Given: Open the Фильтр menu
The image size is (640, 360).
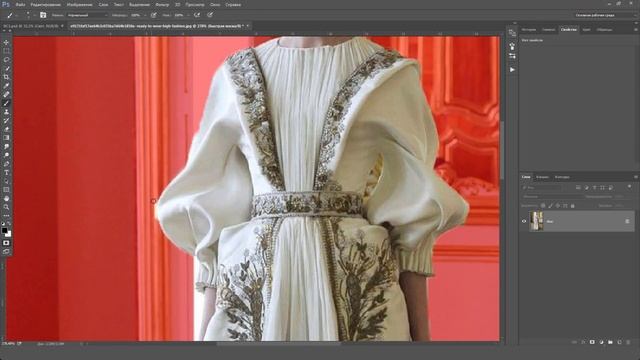Looking at the screenshot, I should click(x=162, y=4).
